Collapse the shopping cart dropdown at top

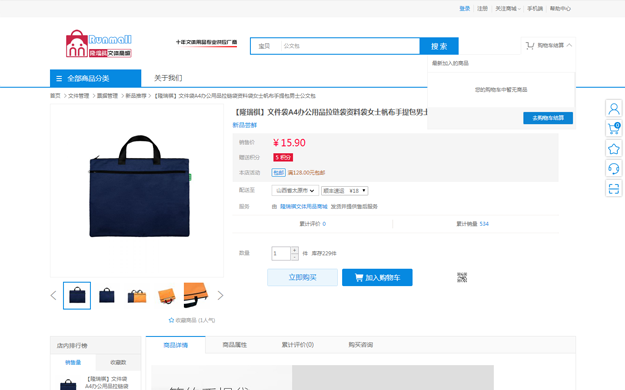(x=549, y=45)
